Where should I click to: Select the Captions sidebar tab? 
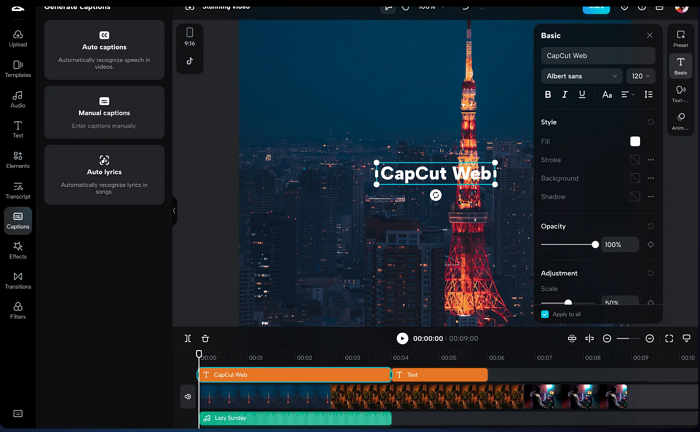click(18, 220)
